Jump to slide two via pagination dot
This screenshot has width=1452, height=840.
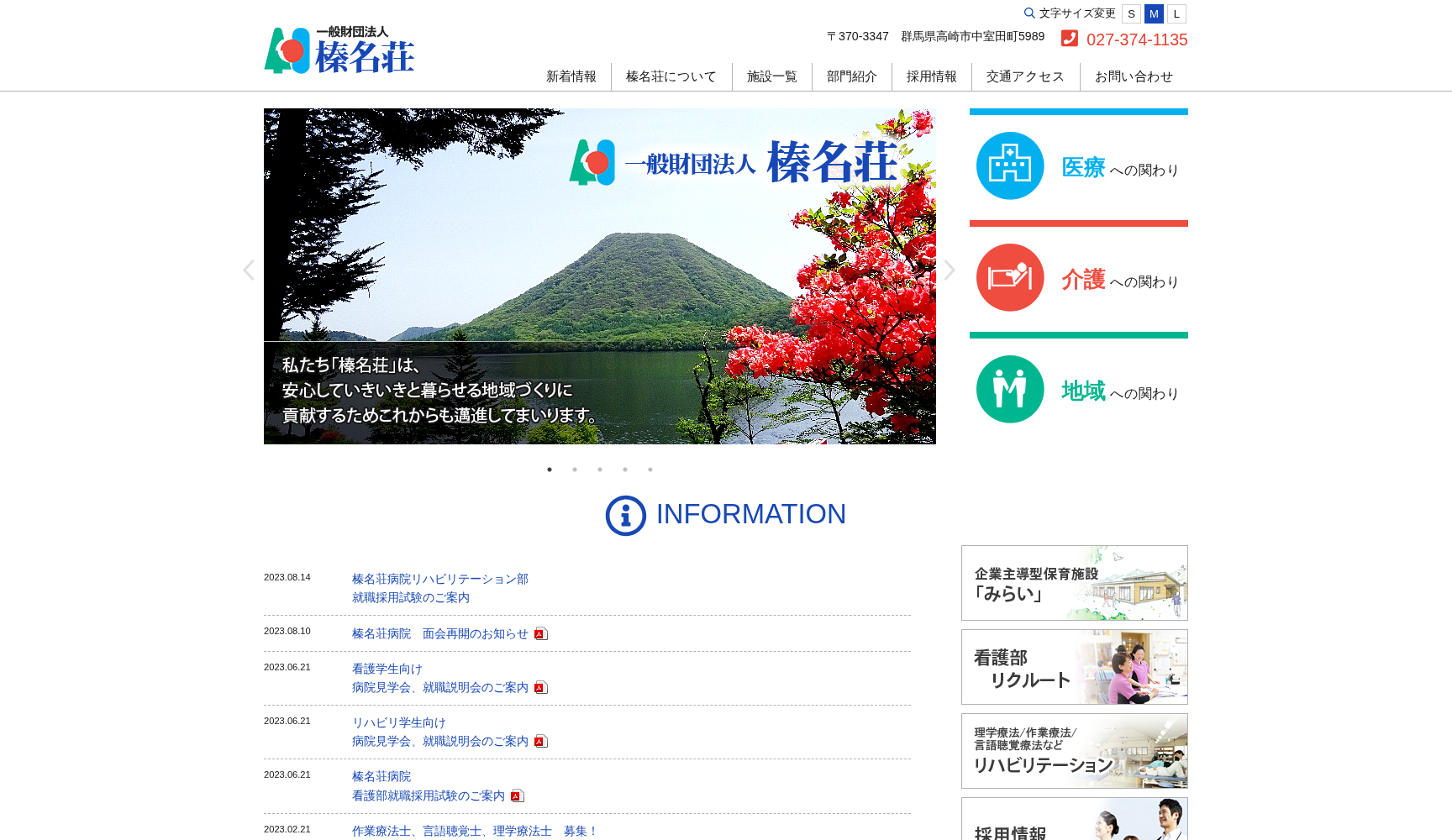[x=575, y=470]
